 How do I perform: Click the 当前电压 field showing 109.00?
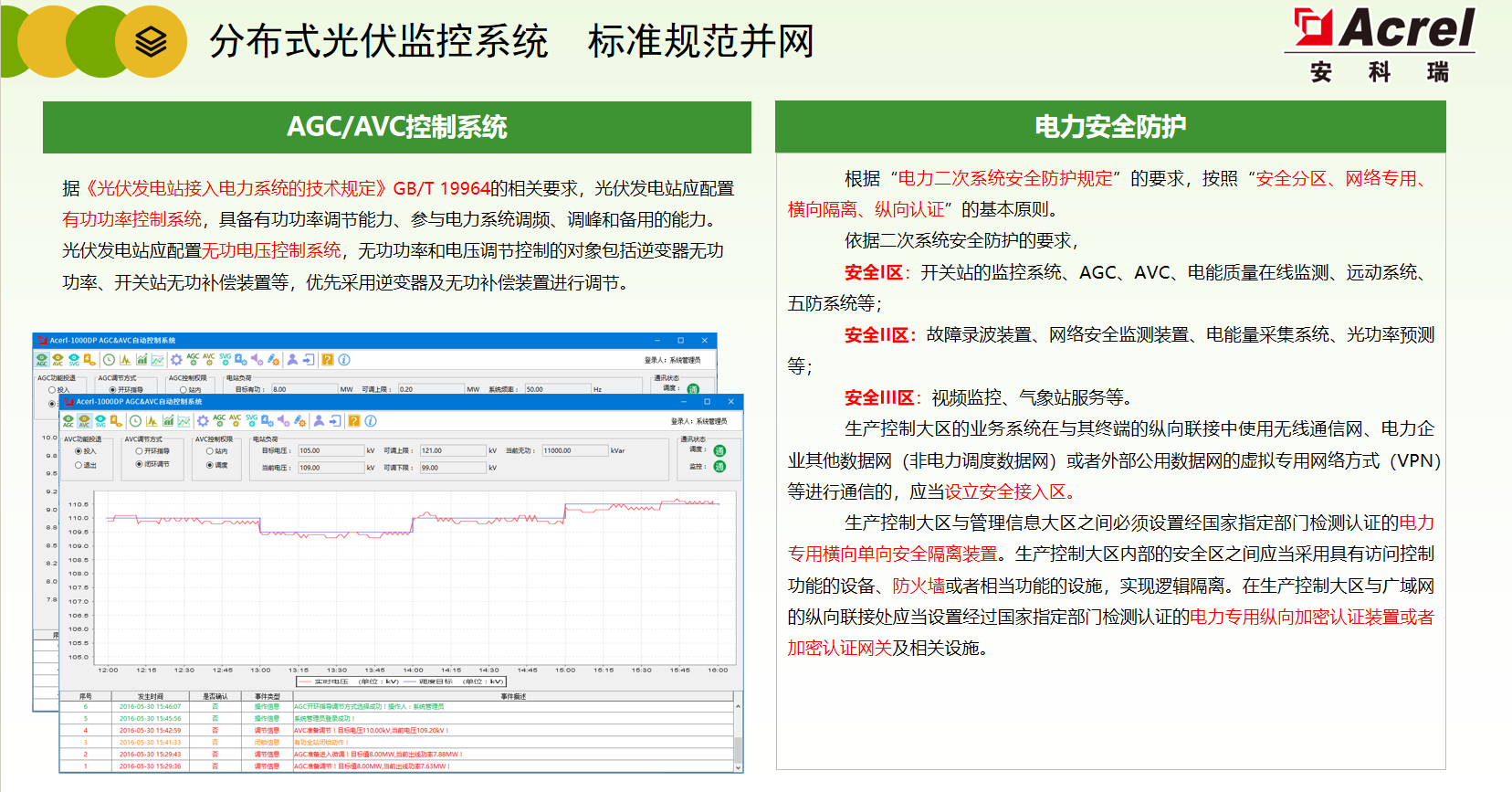pos(331,468)
